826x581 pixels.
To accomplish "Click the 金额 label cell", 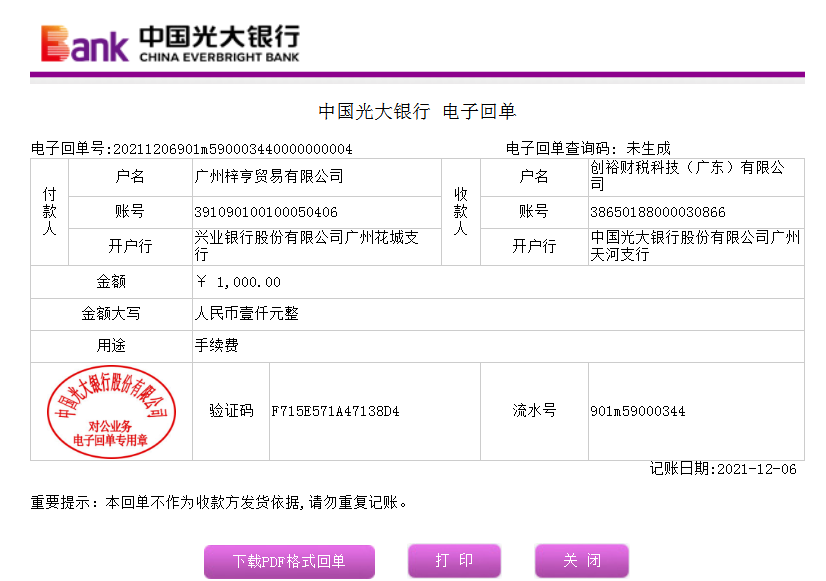I will point(111,282).
